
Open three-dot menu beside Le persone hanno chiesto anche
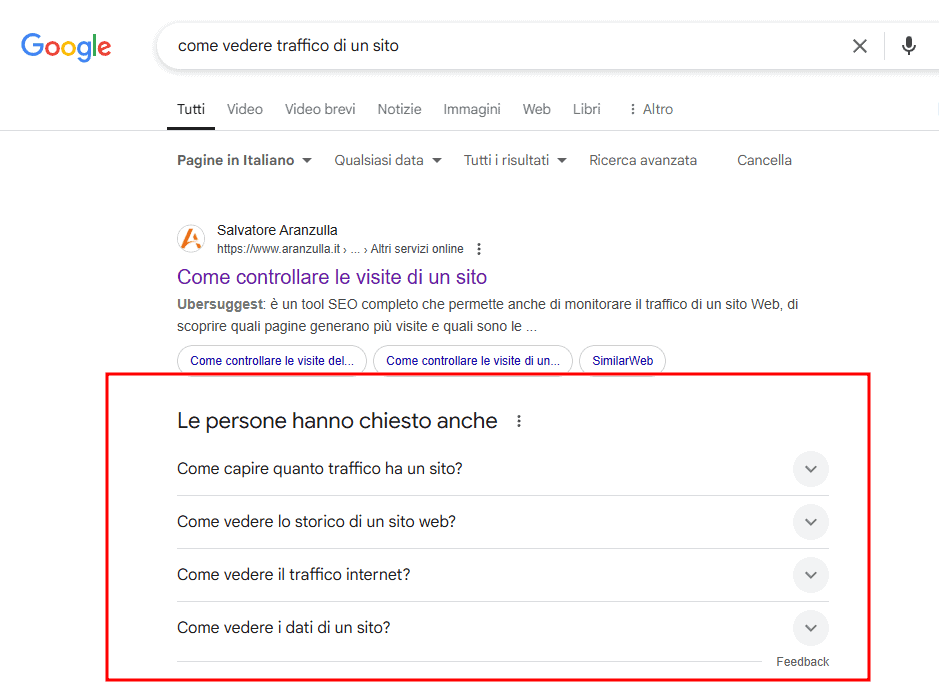[519, 421]
